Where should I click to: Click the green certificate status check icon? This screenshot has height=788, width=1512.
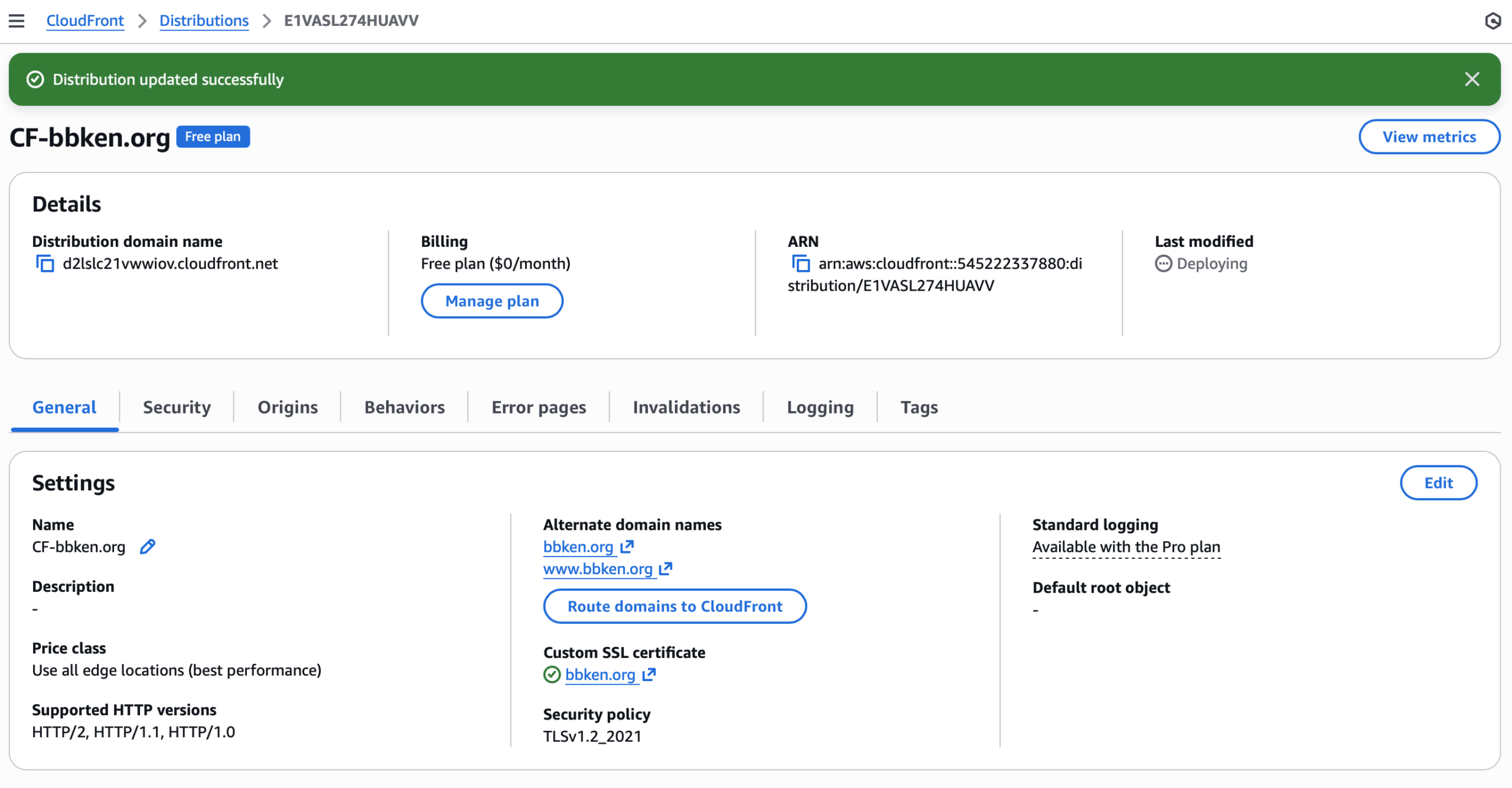(x=552, y=675)
